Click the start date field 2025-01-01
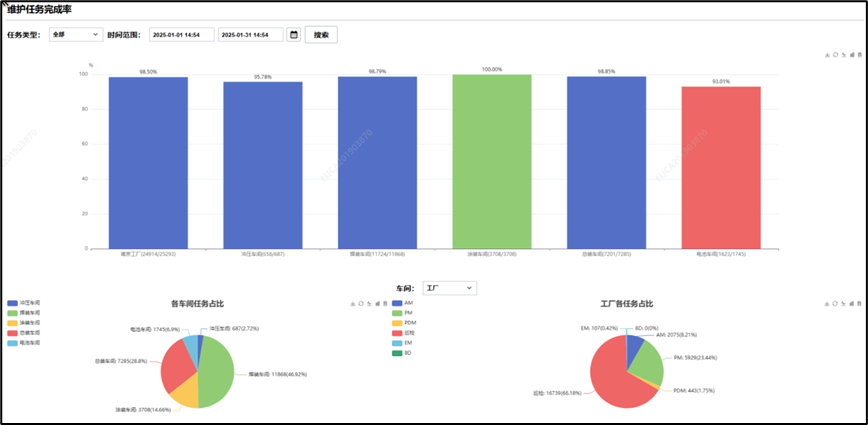This screenshot has height=425, width=868. pos(180,34)
